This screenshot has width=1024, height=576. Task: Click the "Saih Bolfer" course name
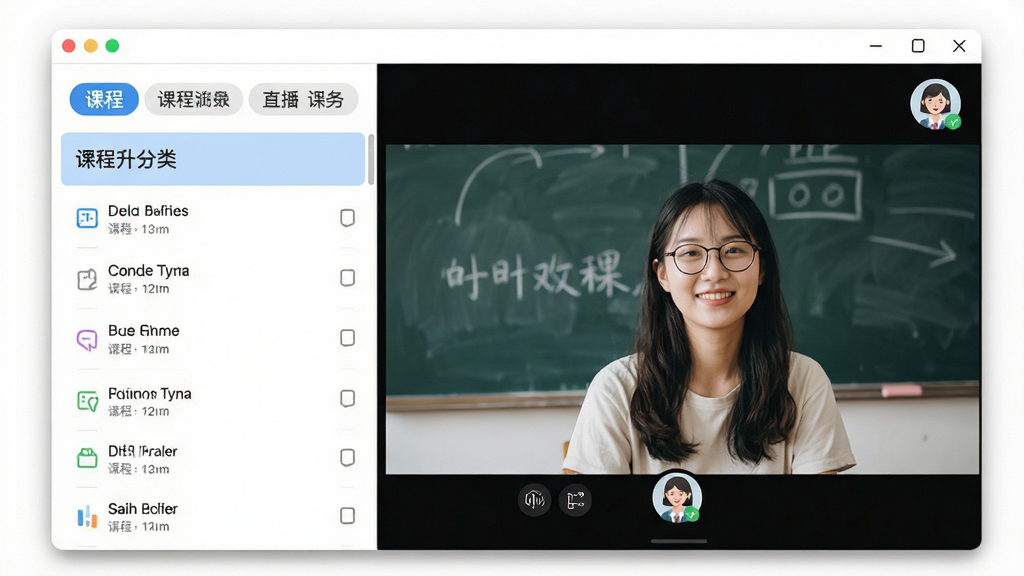pos(142,509)
